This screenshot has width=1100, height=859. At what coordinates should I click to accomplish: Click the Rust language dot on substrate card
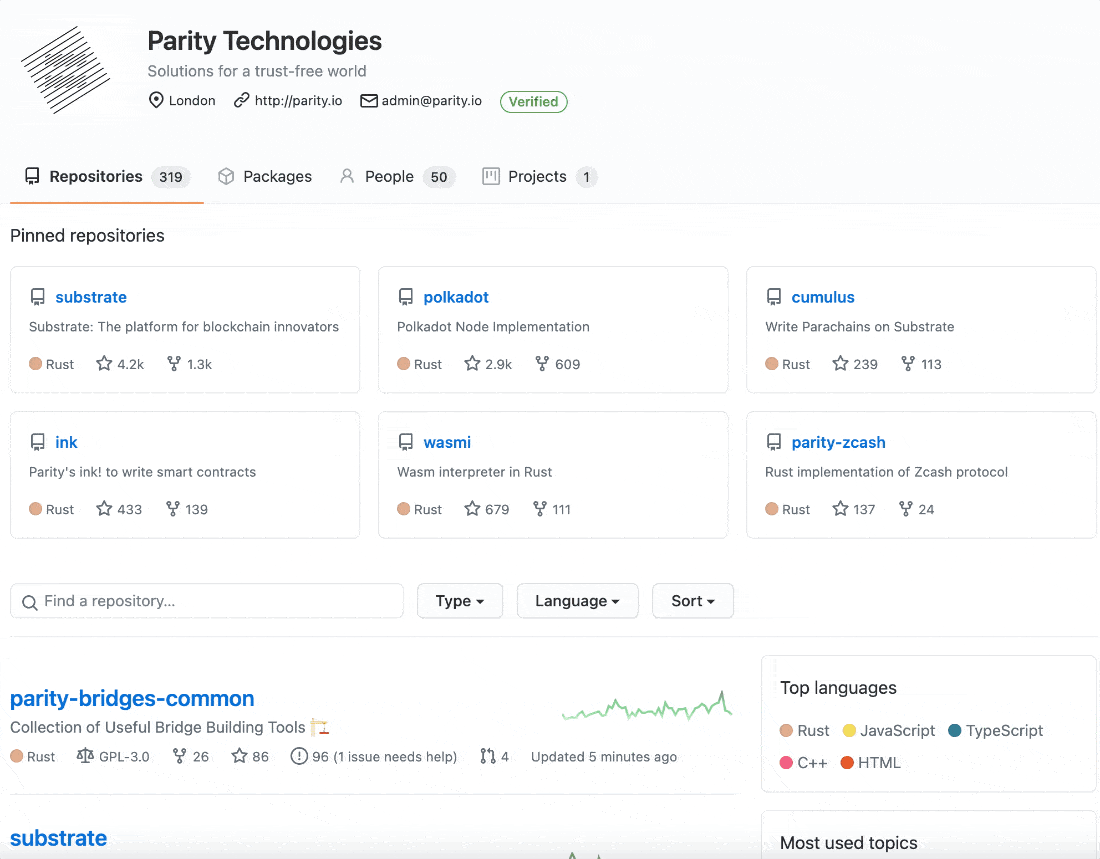[35, 364]
